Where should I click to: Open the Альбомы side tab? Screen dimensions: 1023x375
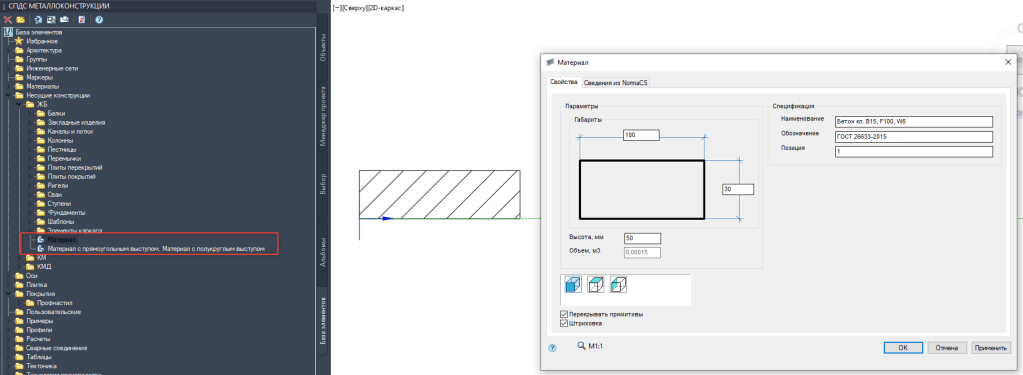[x=323, y=252]
